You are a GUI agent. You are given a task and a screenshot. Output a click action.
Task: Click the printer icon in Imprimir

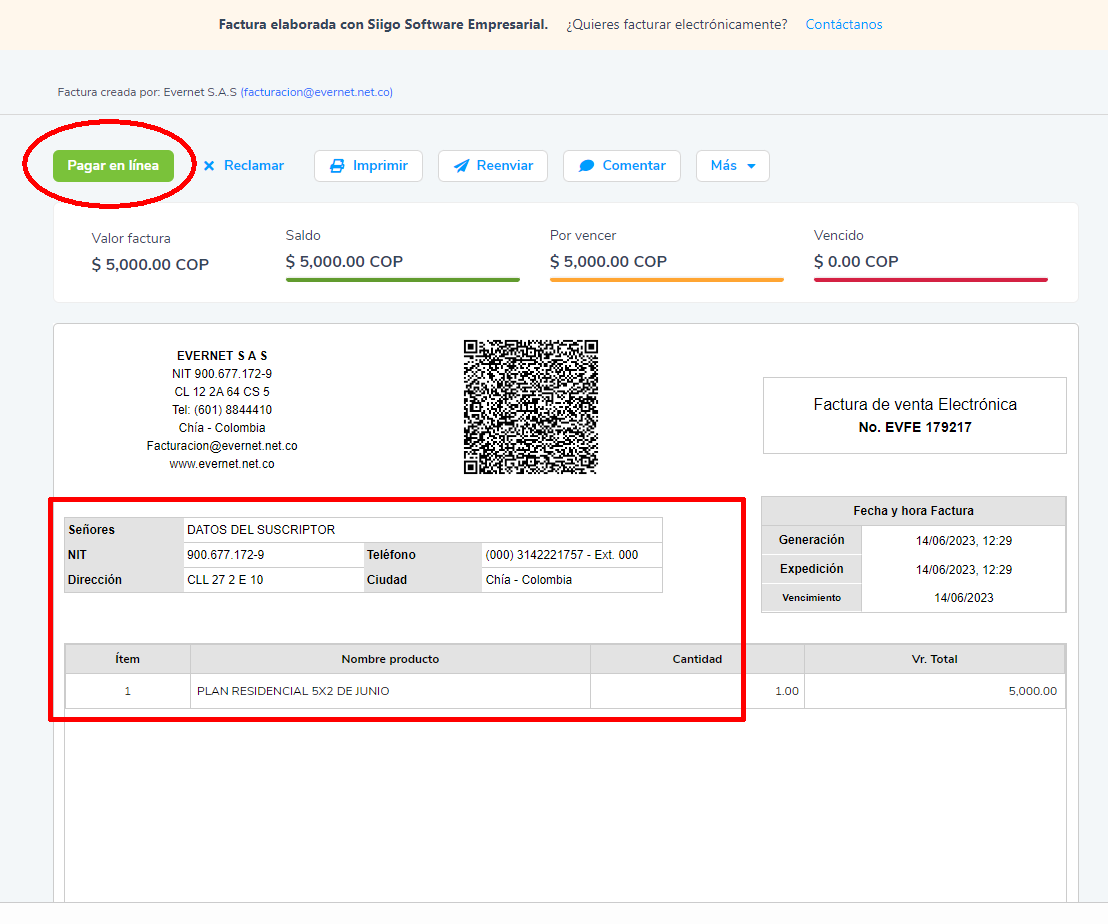pyautogui.click(x=338, y=166)
